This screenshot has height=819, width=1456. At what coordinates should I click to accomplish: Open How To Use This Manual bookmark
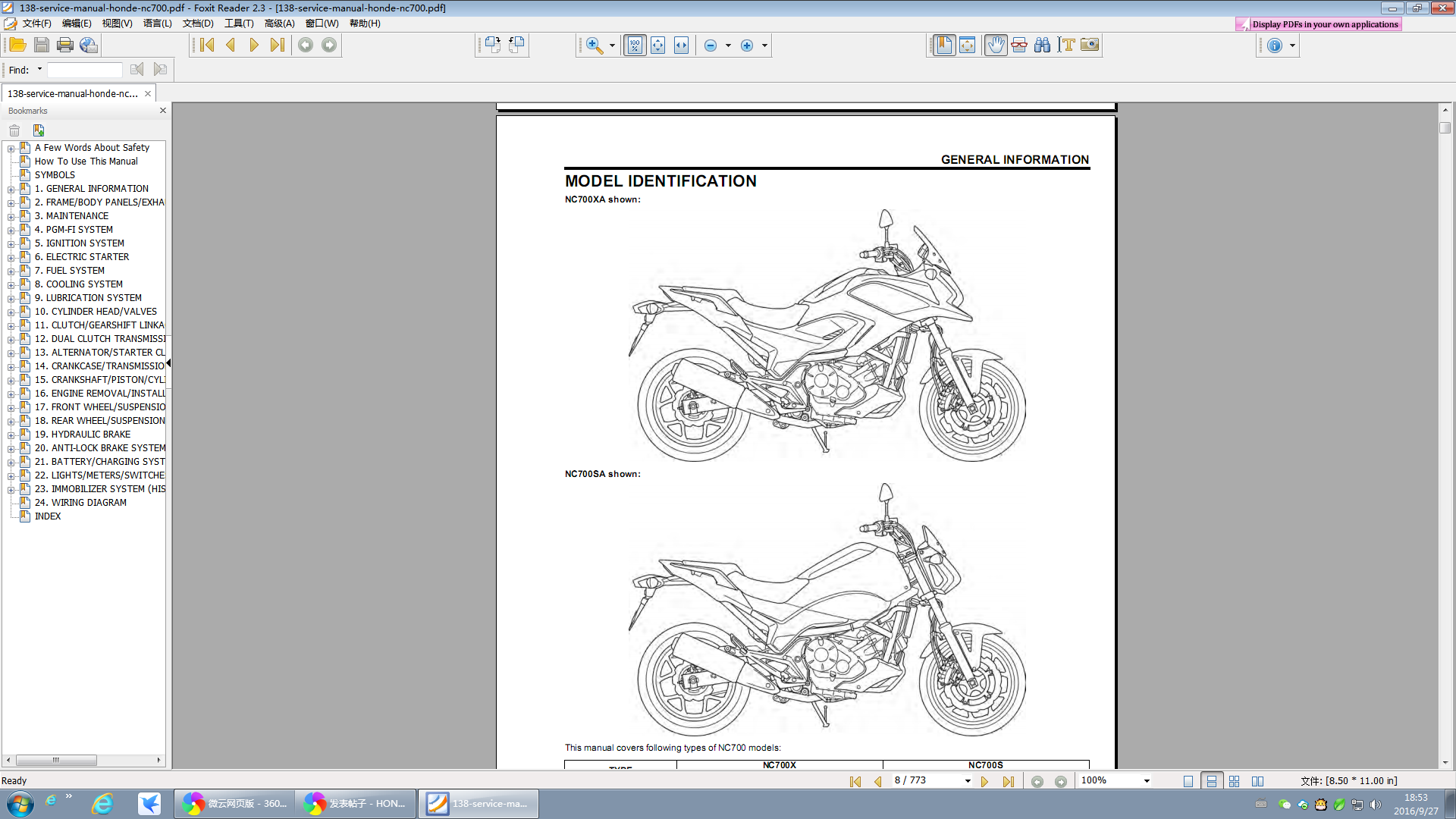pyautogui.click(x=86, y=162)
